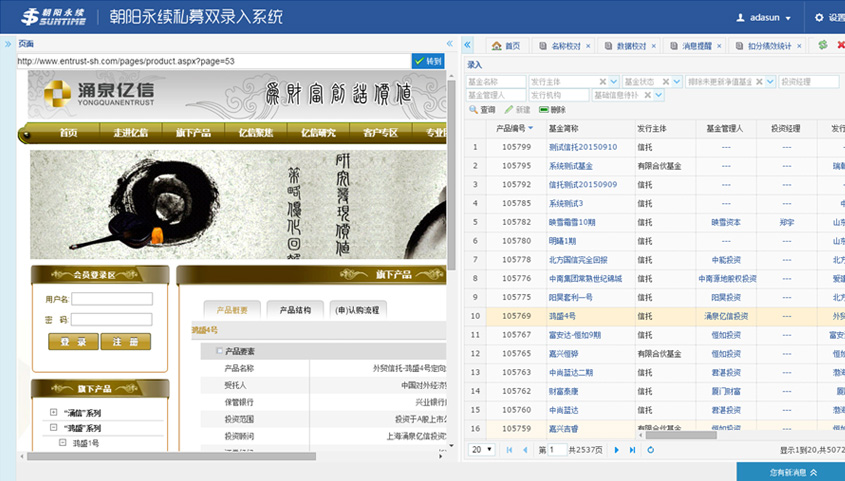The height and width of the screenshot is (481, 845).
Task: Click the 基金名称 filter input field
Action: click(x=495, y=82)
